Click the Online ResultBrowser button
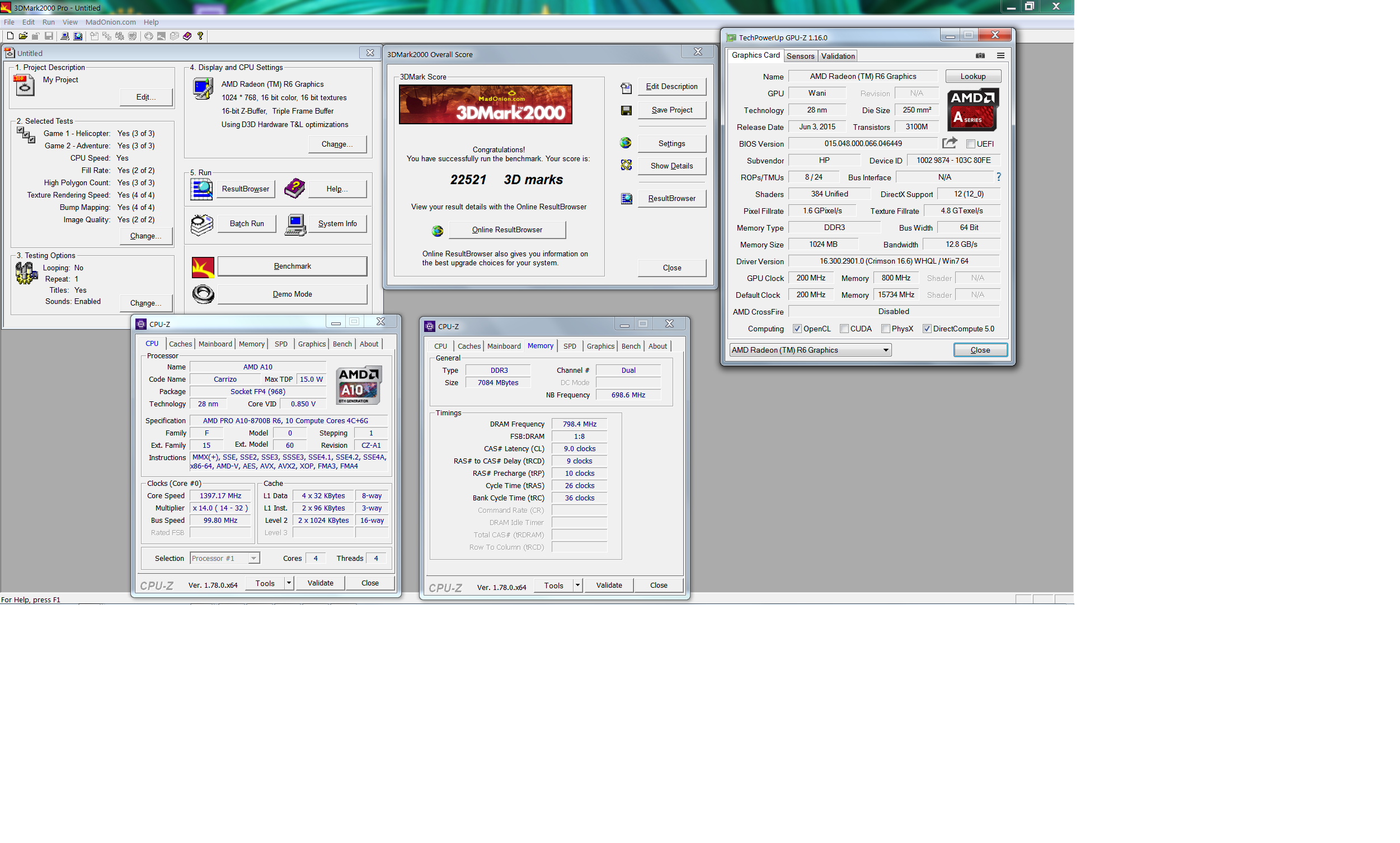This screenshot has width=1400, height=843. 507,230
